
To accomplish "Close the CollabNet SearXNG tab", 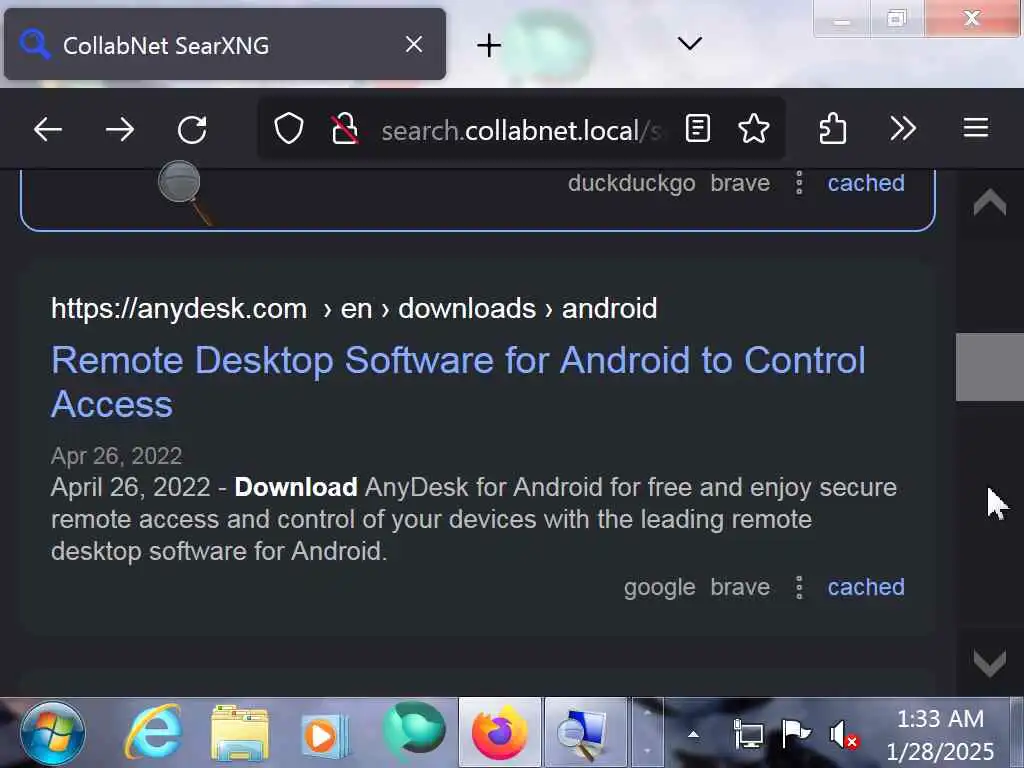I will click(x=414, y=44).
